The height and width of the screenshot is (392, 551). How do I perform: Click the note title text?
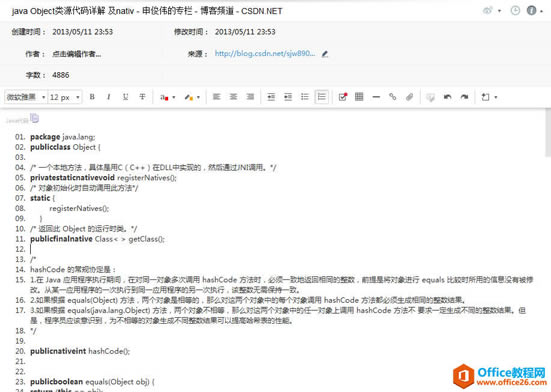click(x=147, y=11)
